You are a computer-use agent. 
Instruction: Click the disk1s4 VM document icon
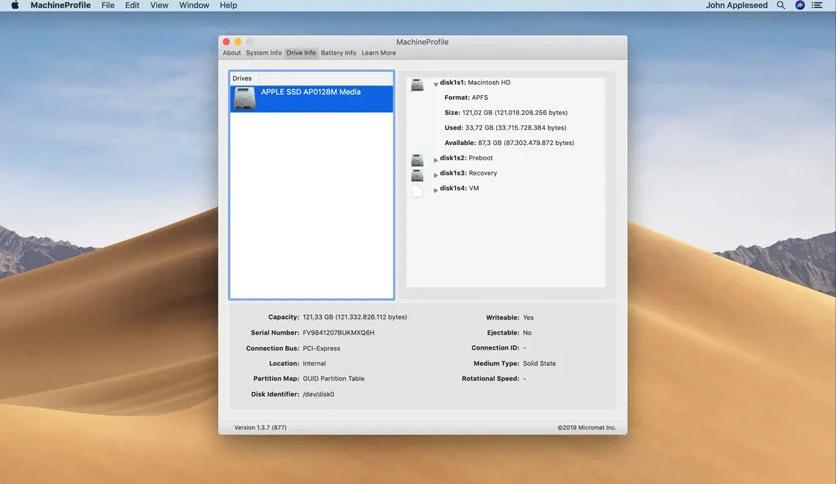(417, 190)
